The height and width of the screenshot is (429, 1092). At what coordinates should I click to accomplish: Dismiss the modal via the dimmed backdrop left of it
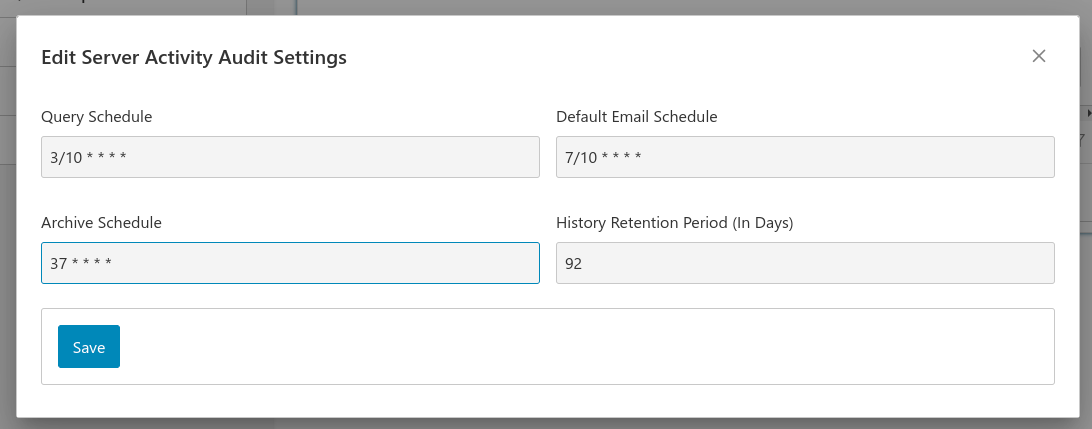pyautogui.click(x=8, y=223)
